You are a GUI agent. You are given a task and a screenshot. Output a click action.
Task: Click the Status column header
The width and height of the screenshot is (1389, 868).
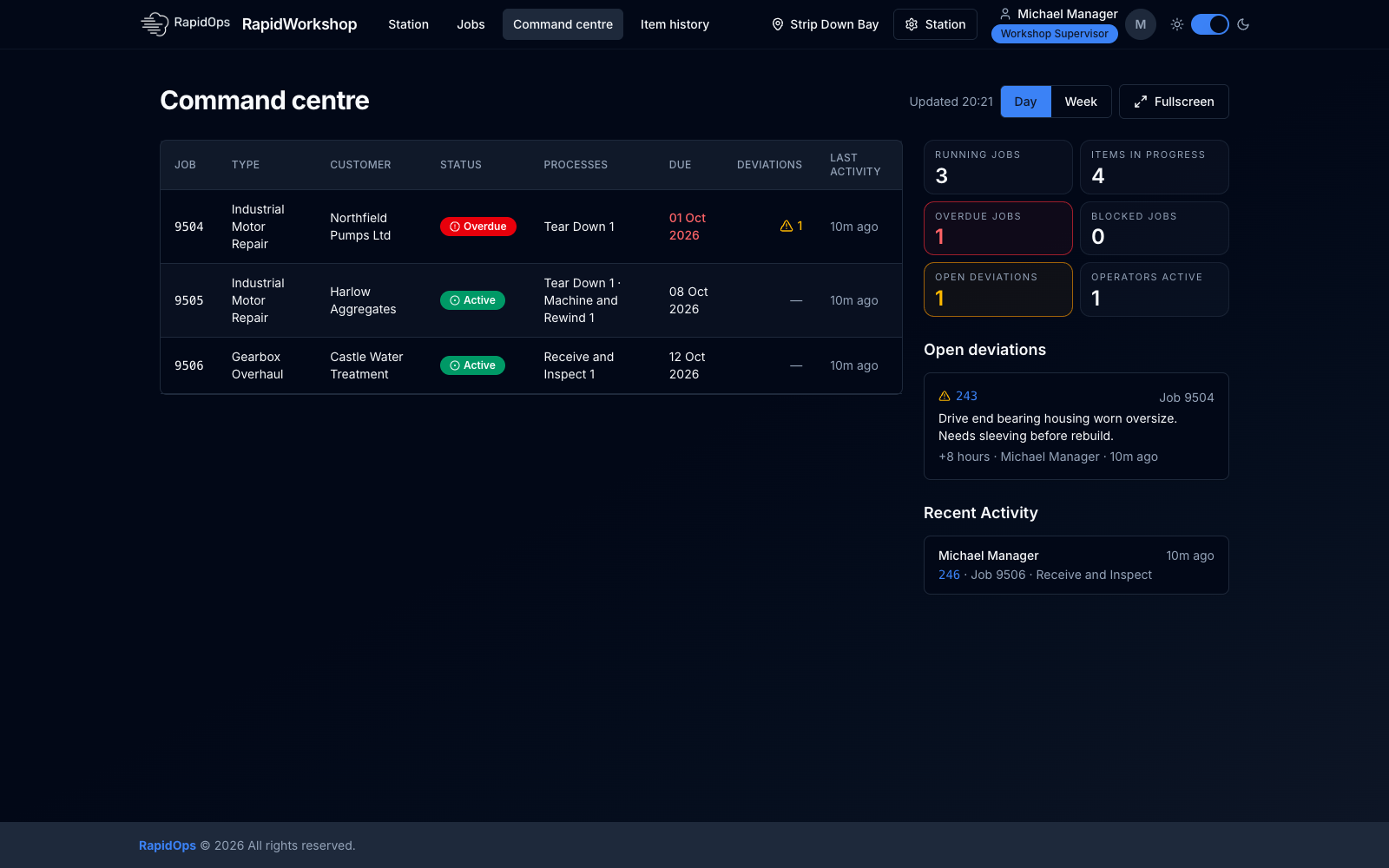point(461,165)
